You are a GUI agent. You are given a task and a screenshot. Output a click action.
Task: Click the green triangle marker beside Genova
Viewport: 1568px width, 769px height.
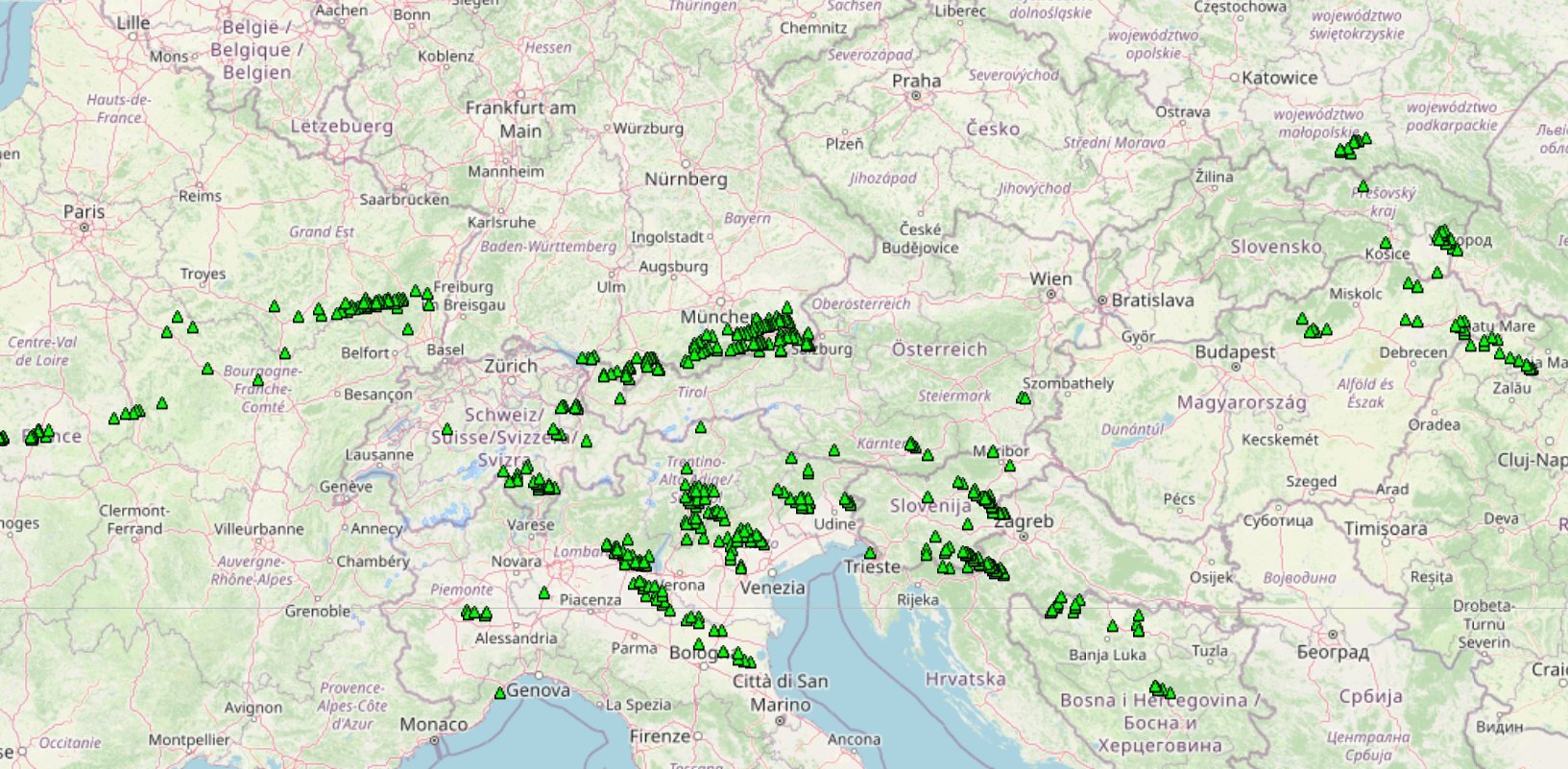[499, 693]
